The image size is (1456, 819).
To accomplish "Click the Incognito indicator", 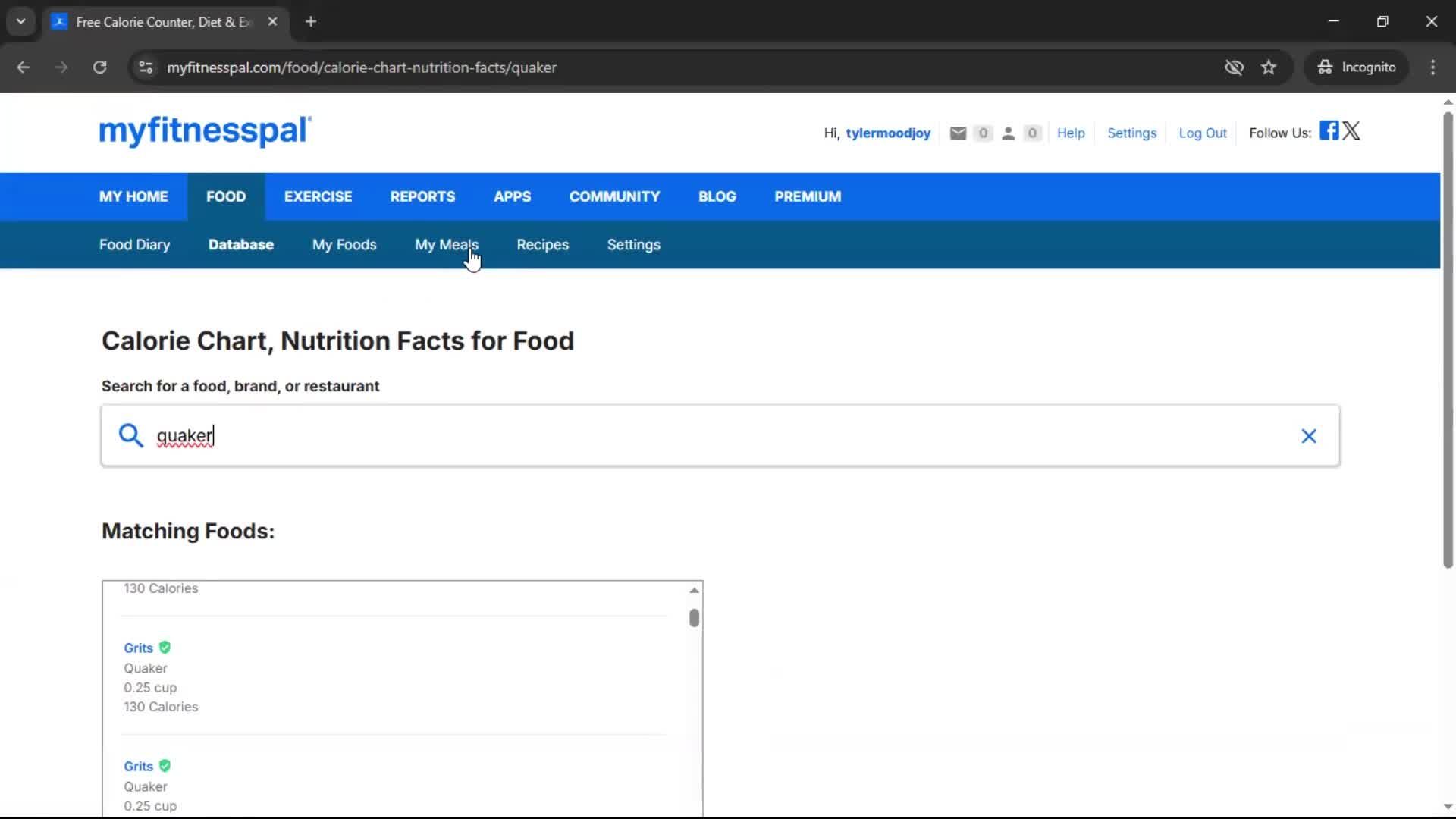I will click(x=1357, y=67).
